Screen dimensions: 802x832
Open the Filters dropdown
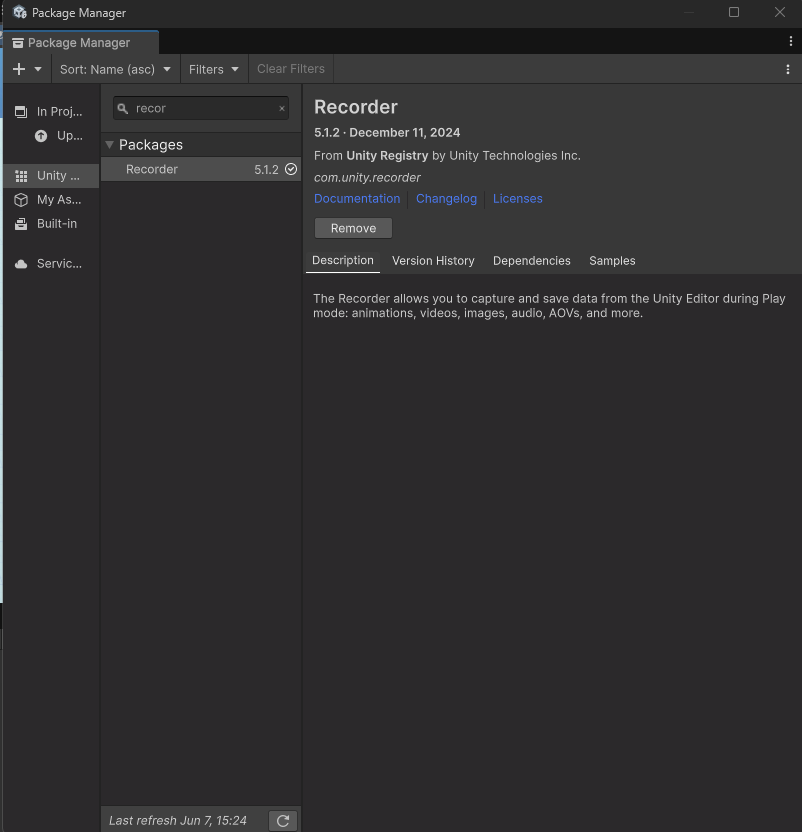pos(214,69)
